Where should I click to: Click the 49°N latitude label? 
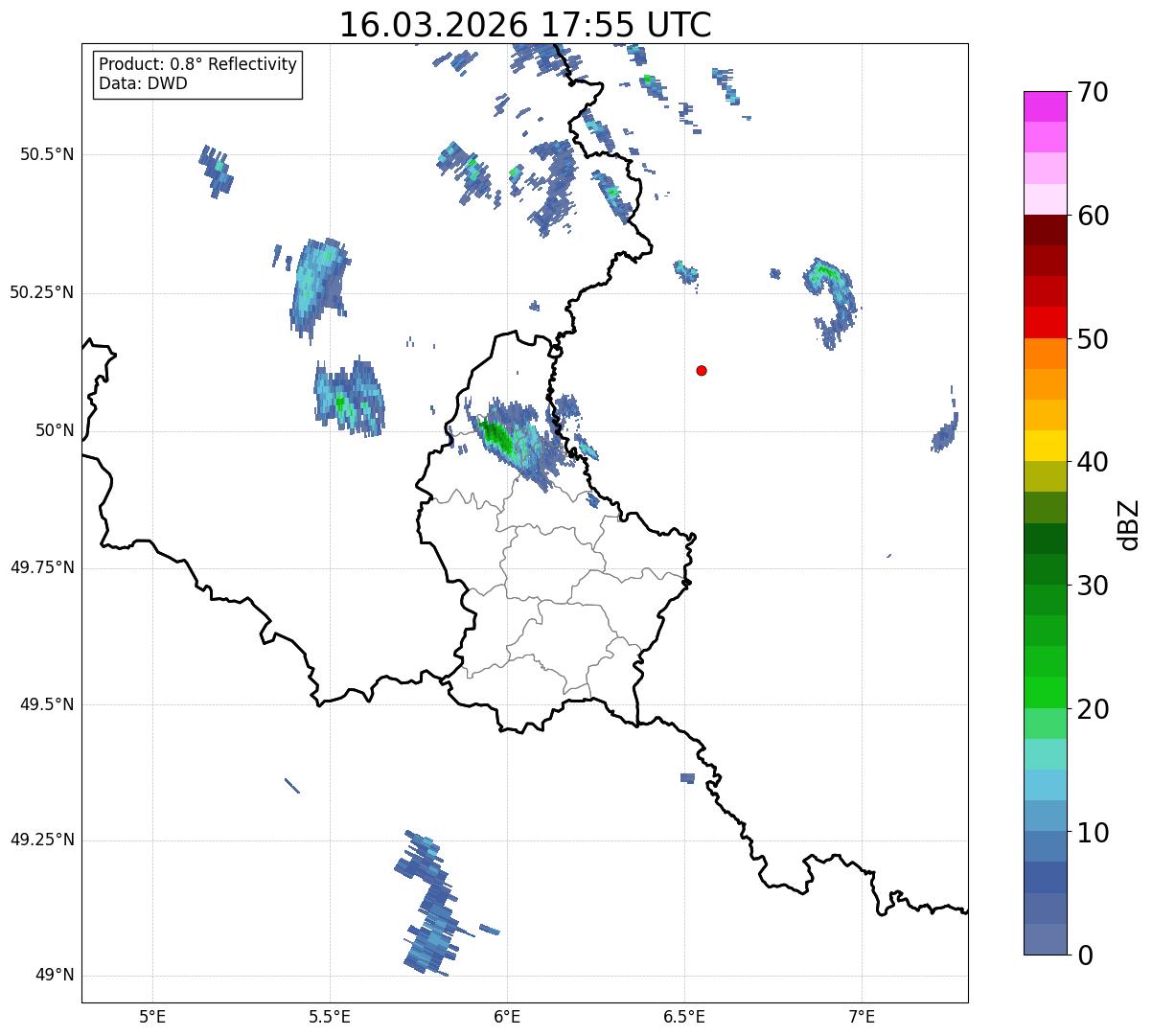click(x=55, y=976)
